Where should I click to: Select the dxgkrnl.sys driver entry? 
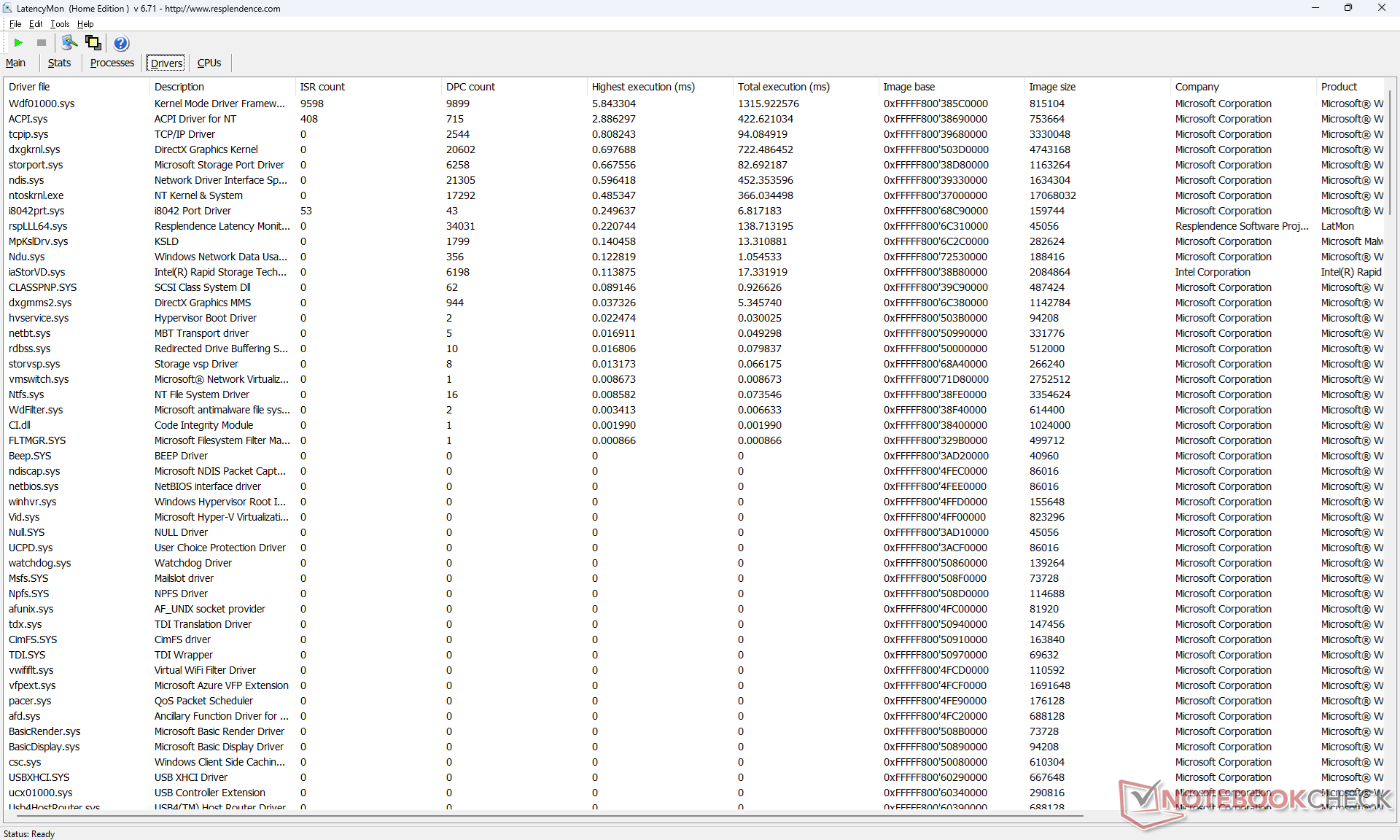pyautogui.click(x=34, y=149)
